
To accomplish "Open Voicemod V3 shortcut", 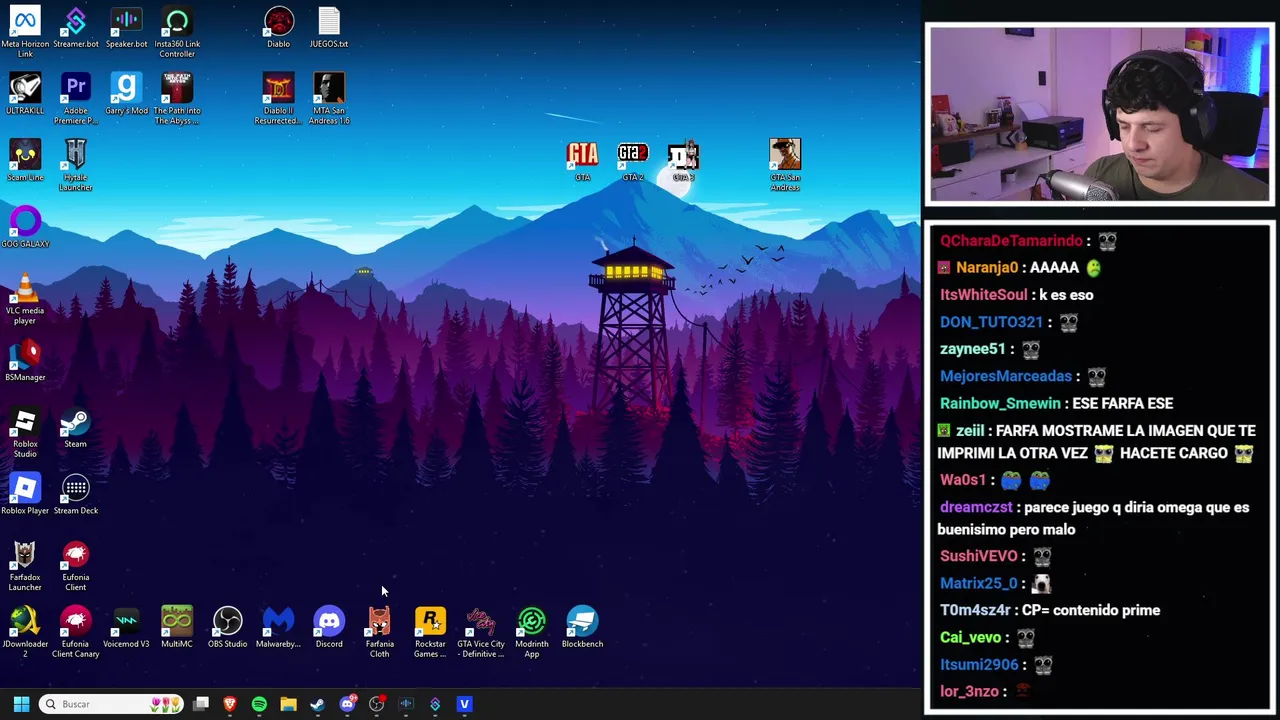I will tap(126, 627).
